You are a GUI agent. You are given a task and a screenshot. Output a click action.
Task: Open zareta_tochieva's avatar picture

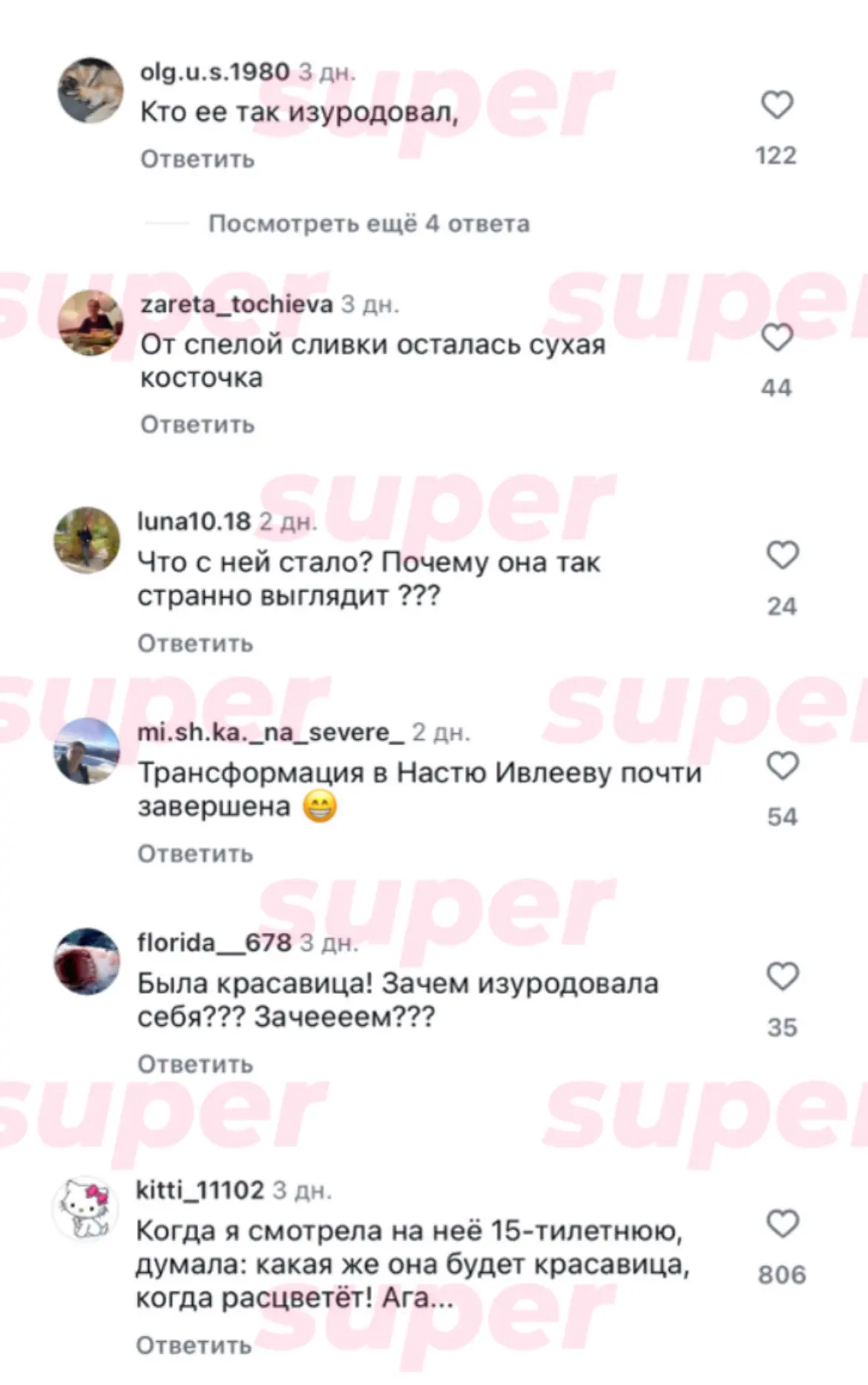(91, 323)
